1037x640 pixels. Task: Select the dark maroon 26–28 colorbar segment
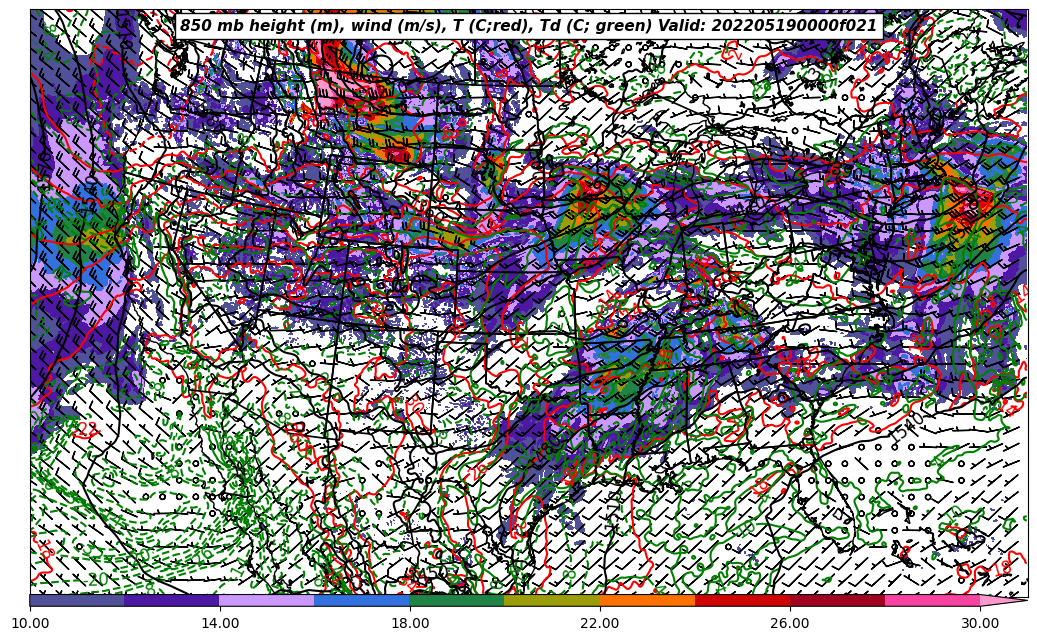pyautogui.click(x=837, y=600)
